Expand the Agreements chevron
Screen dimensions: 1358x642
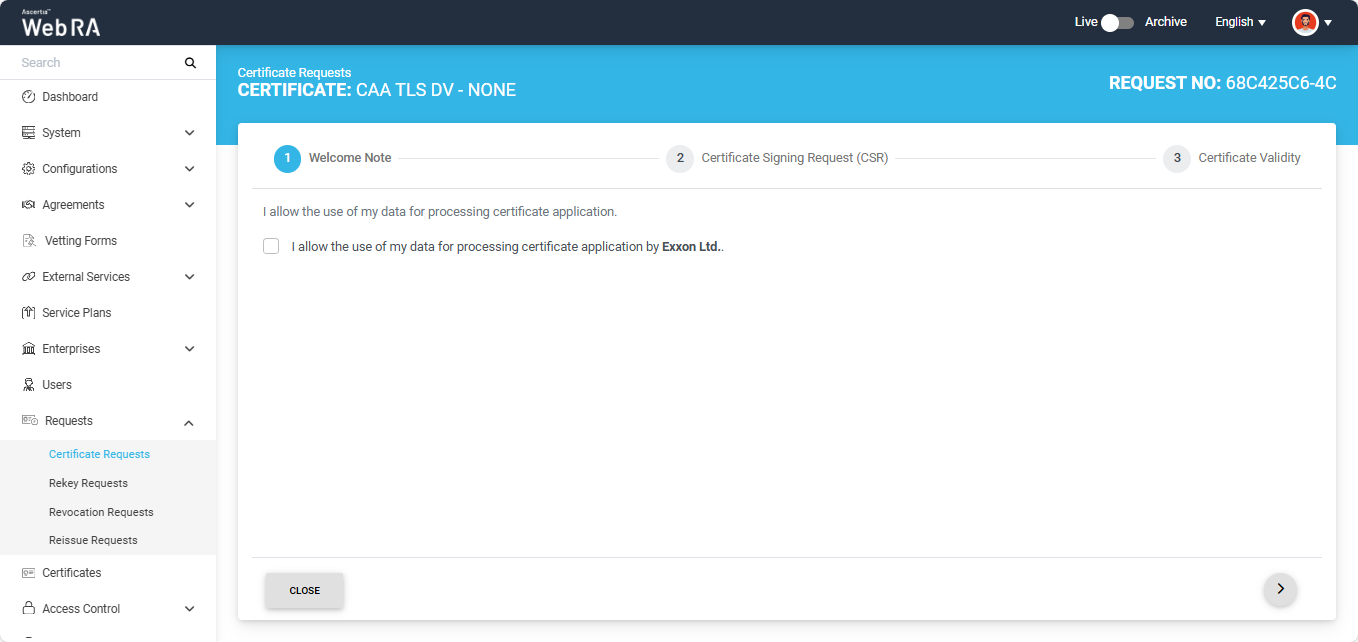point(190,205)
